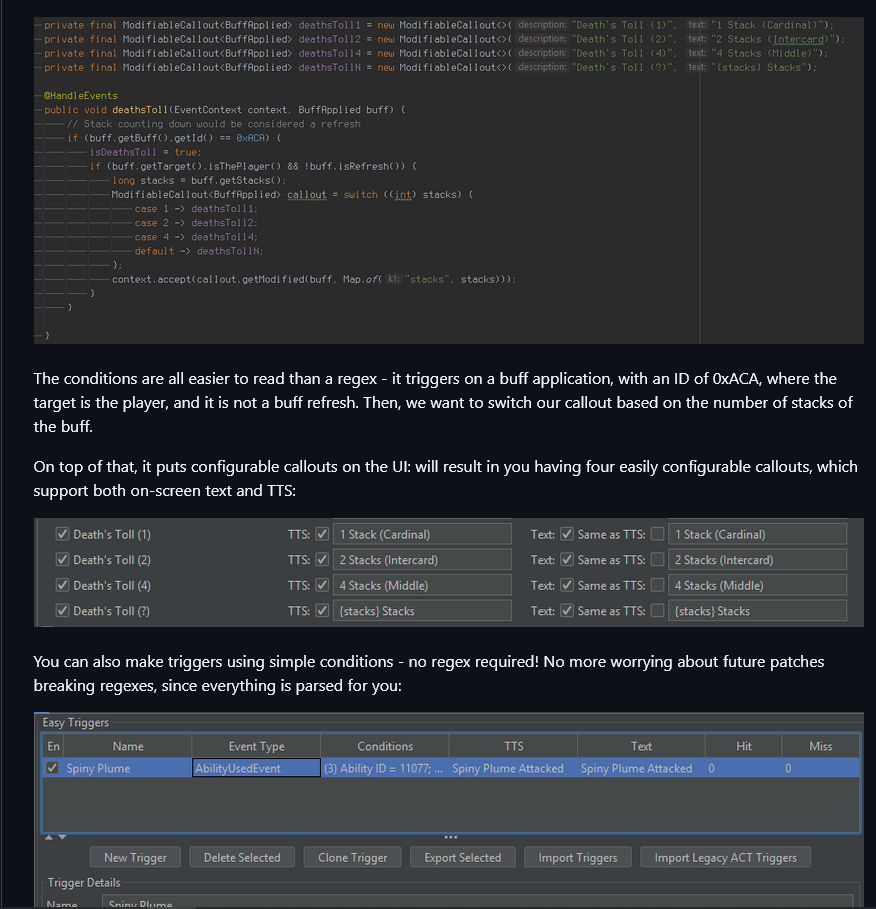
Task: Edit TTS field '1 Stack (Cardinal)'
Action: click(422, 534)
